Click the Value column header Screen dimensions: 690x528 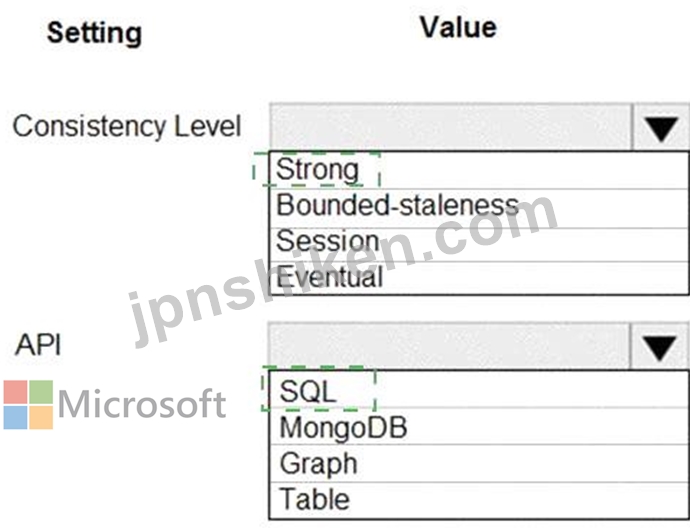point(458,27)
